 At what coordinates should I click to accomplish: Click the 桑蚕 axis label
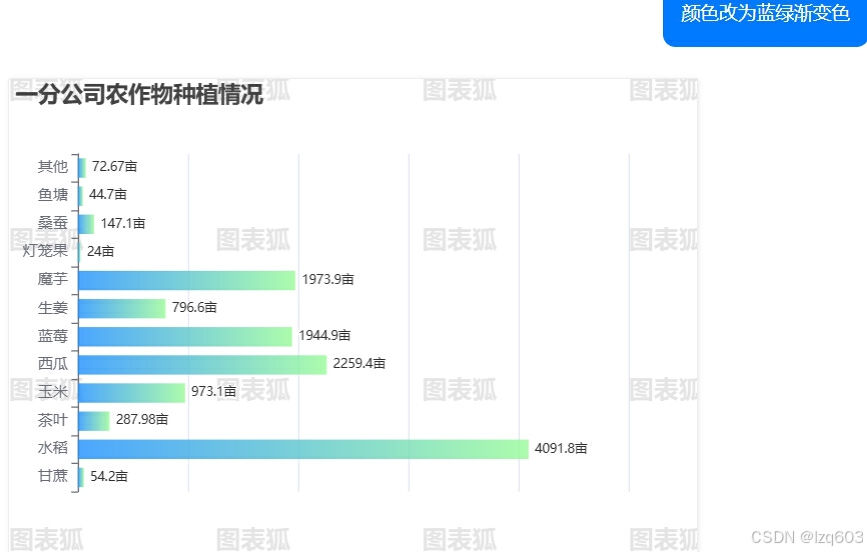(53, 223)
